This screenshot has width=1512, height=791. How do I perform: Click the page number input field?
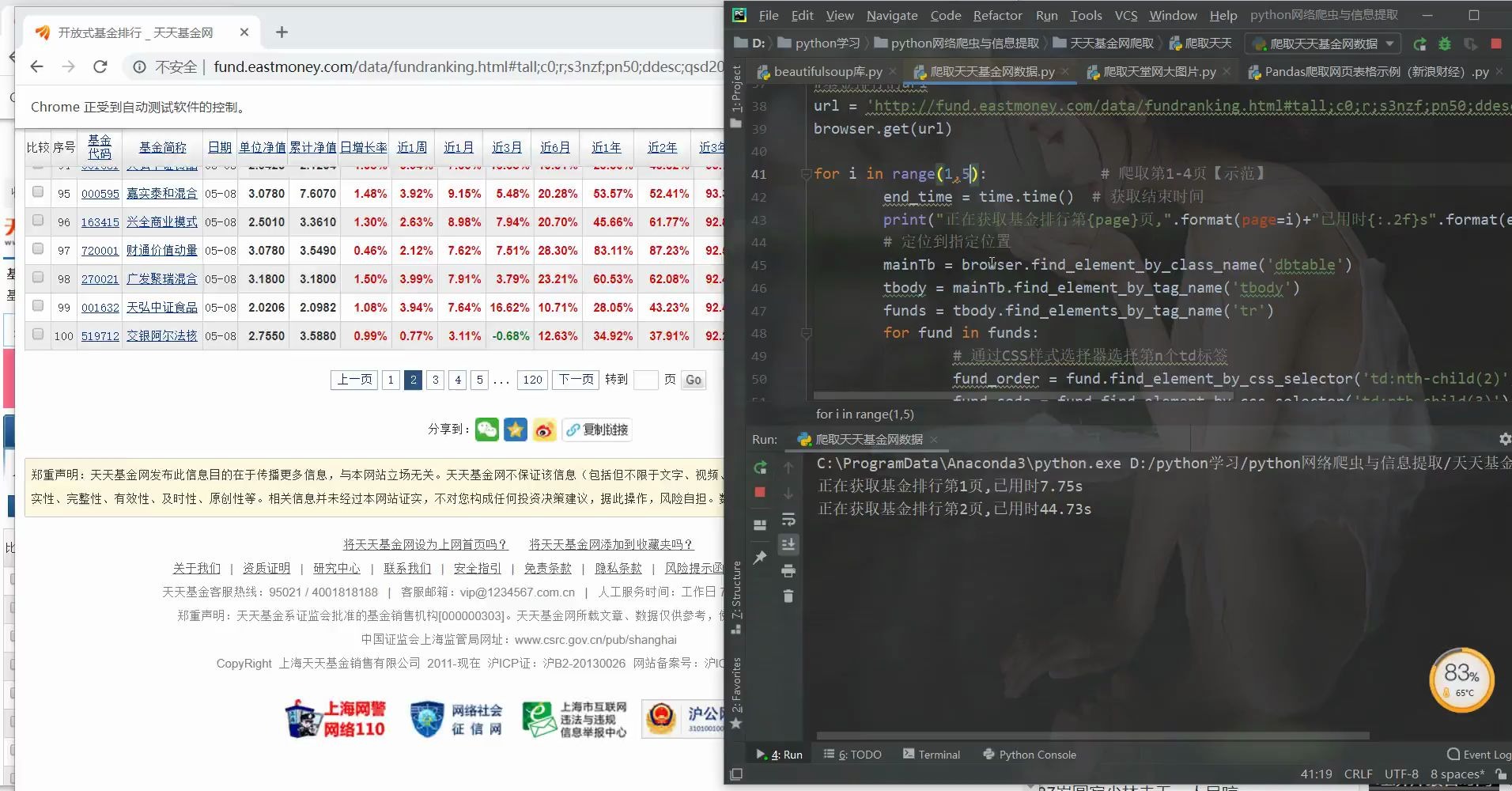pos(646,380)
